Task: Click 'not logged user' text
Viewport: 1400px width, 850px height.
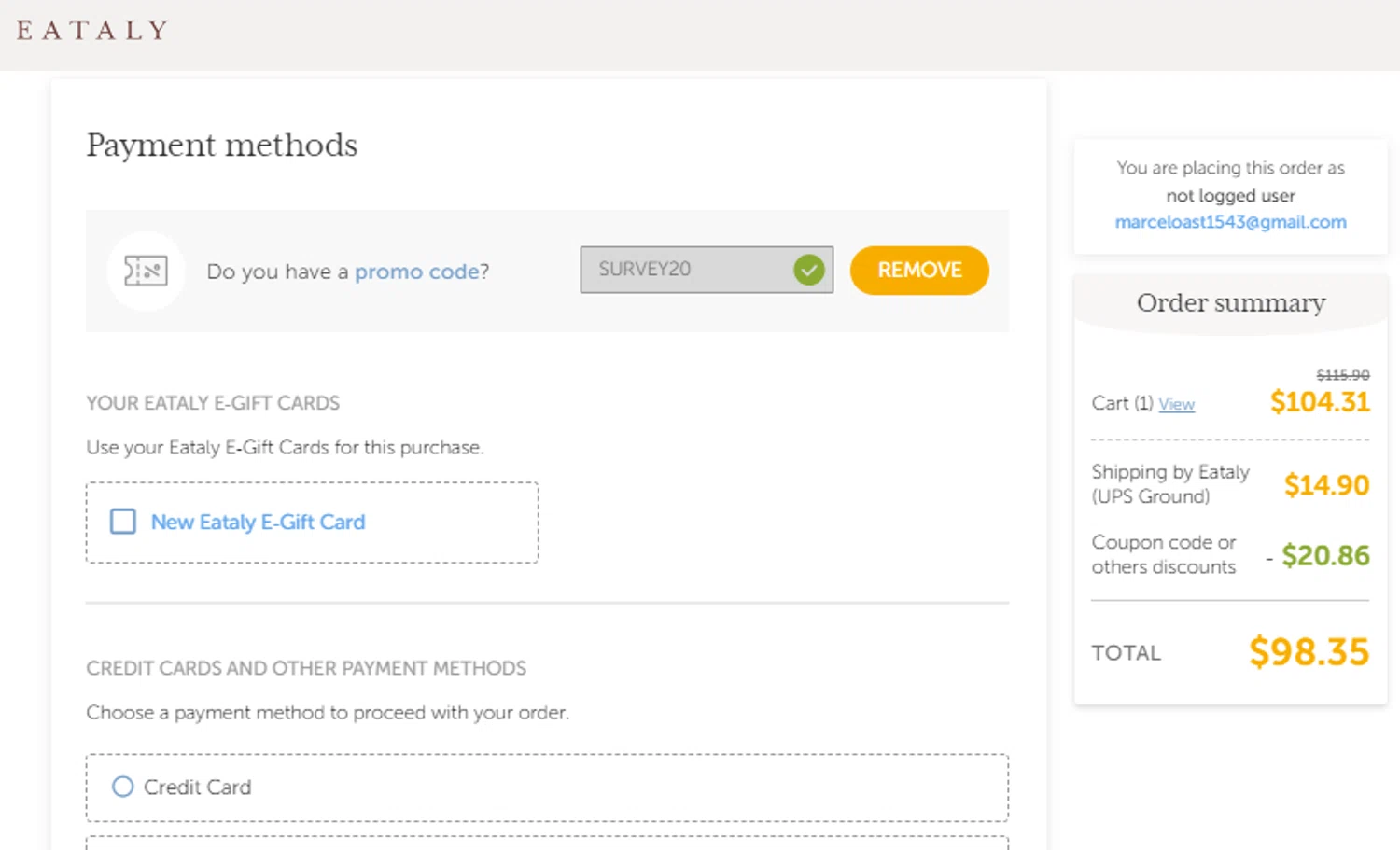Action: point(1230,196)
